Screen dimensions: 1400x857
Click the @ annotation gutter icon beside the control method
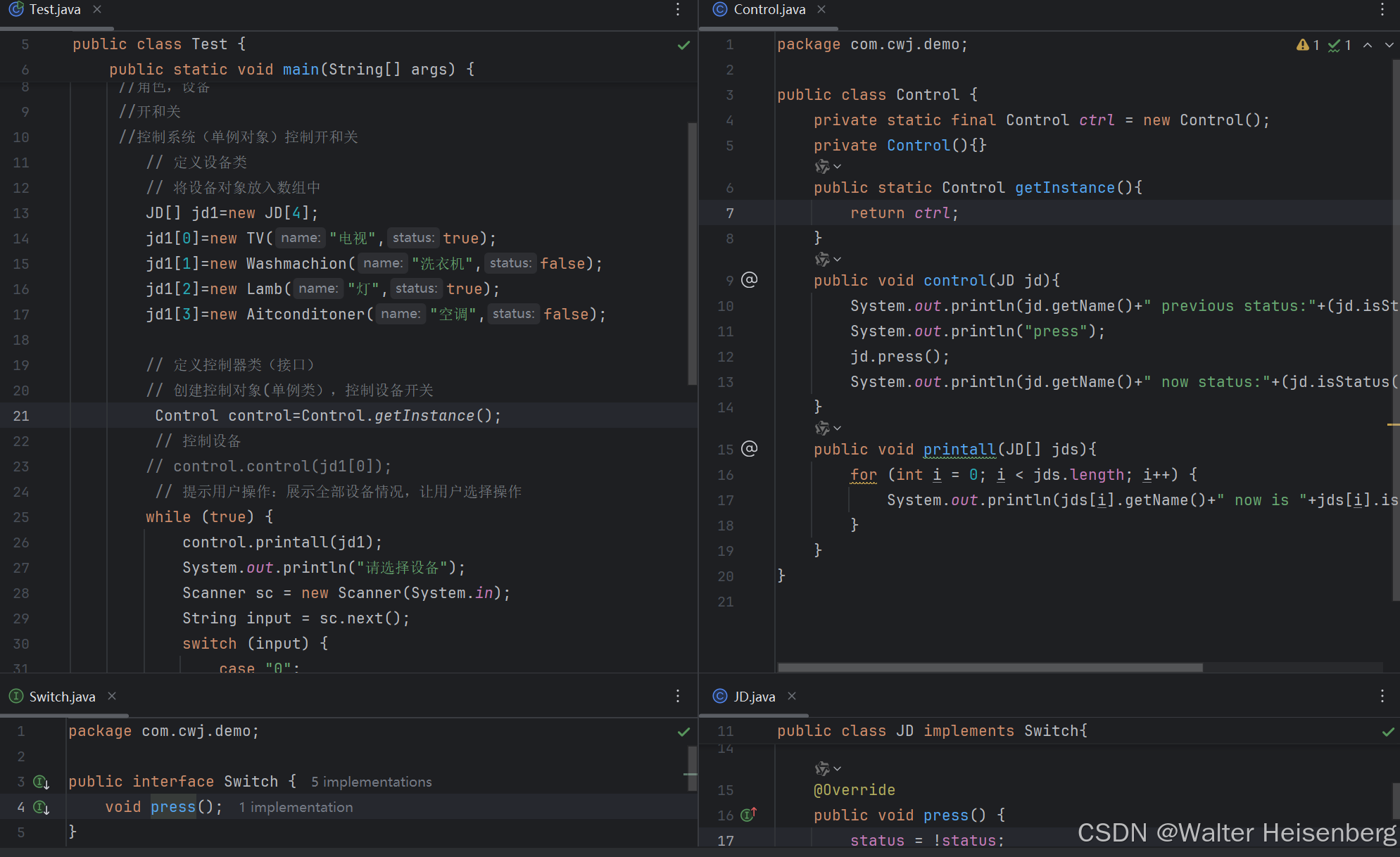pos(750,279)
